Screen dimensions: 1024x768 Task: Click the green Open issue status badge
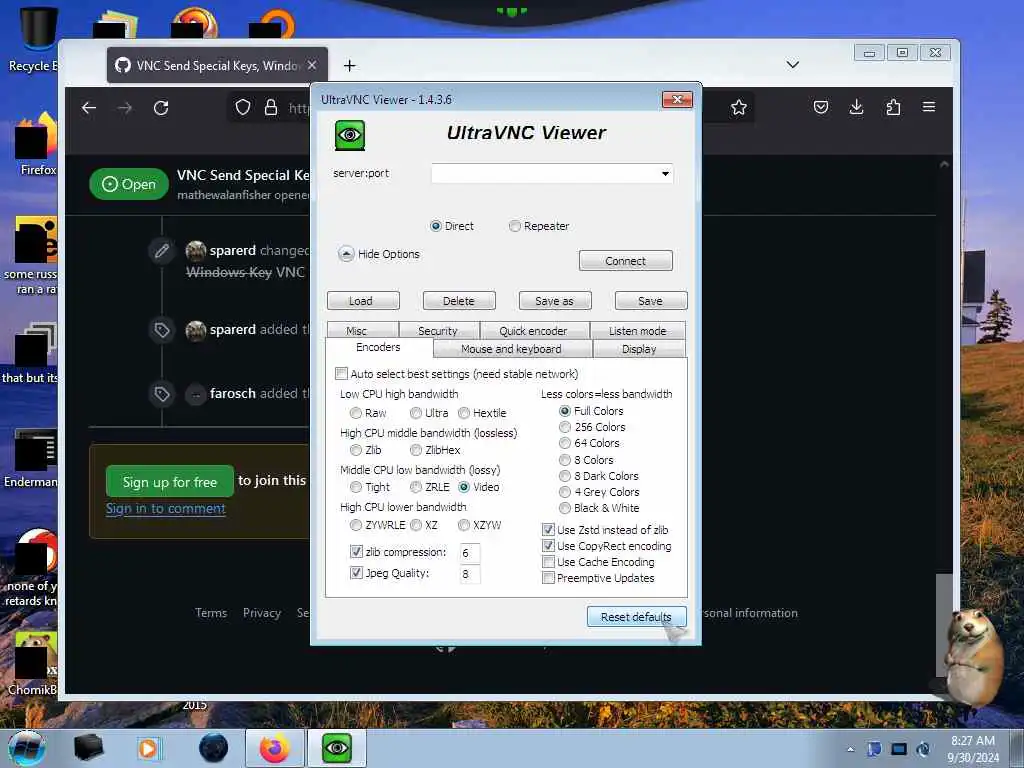pos(129,184)
